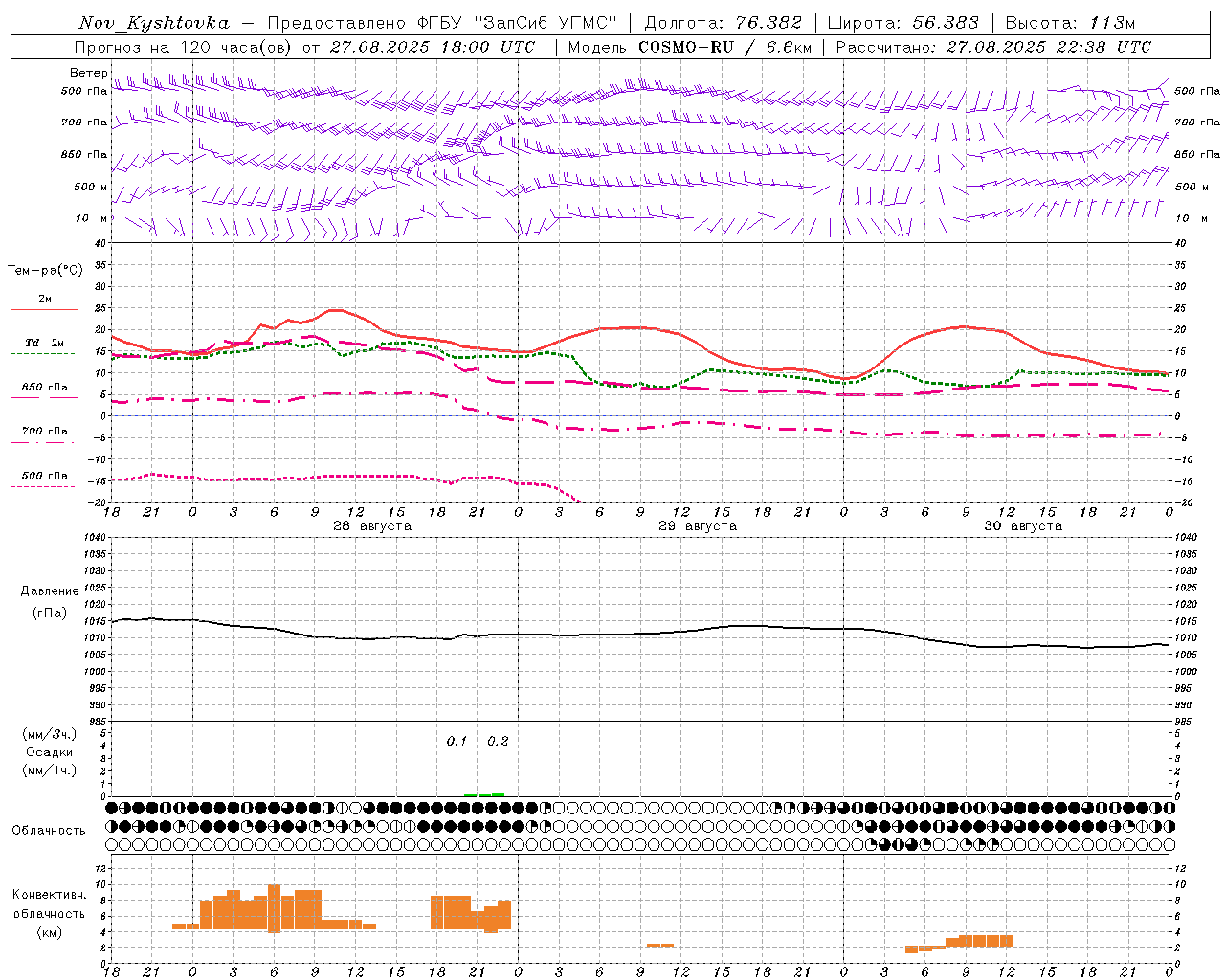
Task: Select the 'Предоставлено ФГБУ "ЗапСиб УГМС"' provider text
Action: tap(443, 23)
